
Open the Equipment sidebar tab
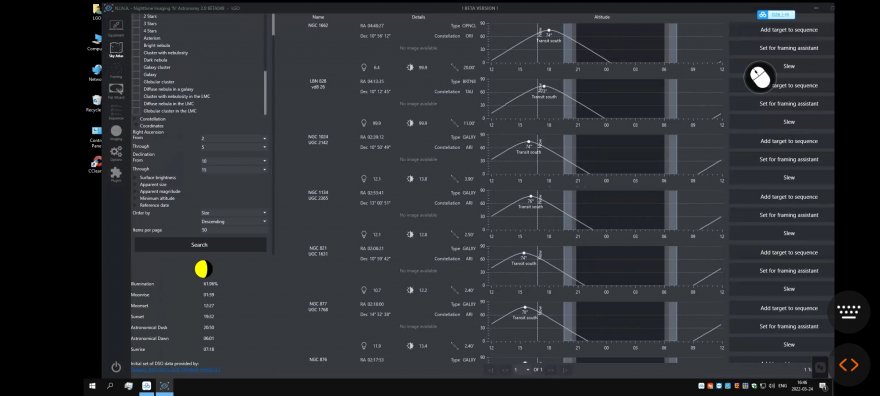point(116,26)
